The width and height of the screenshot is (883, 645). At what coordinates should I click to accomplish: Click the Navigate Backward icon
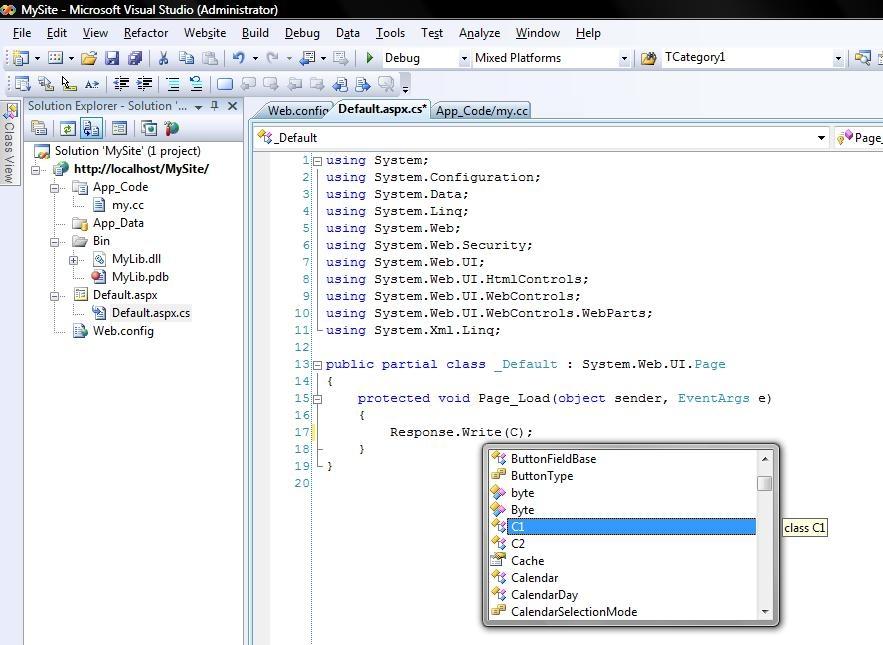coord(307,57)
